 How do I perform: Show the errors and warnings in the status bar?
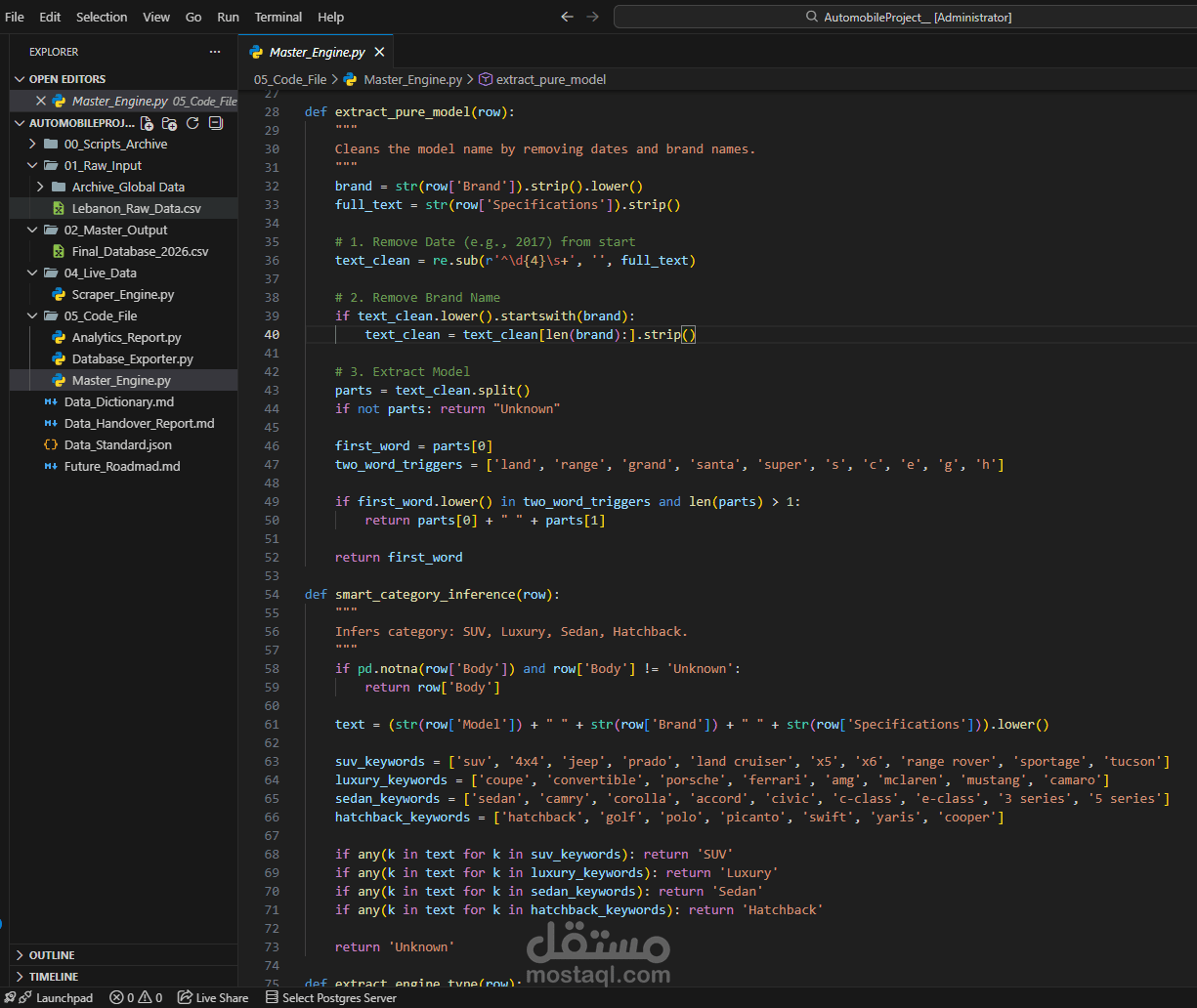tap(136, 997)
